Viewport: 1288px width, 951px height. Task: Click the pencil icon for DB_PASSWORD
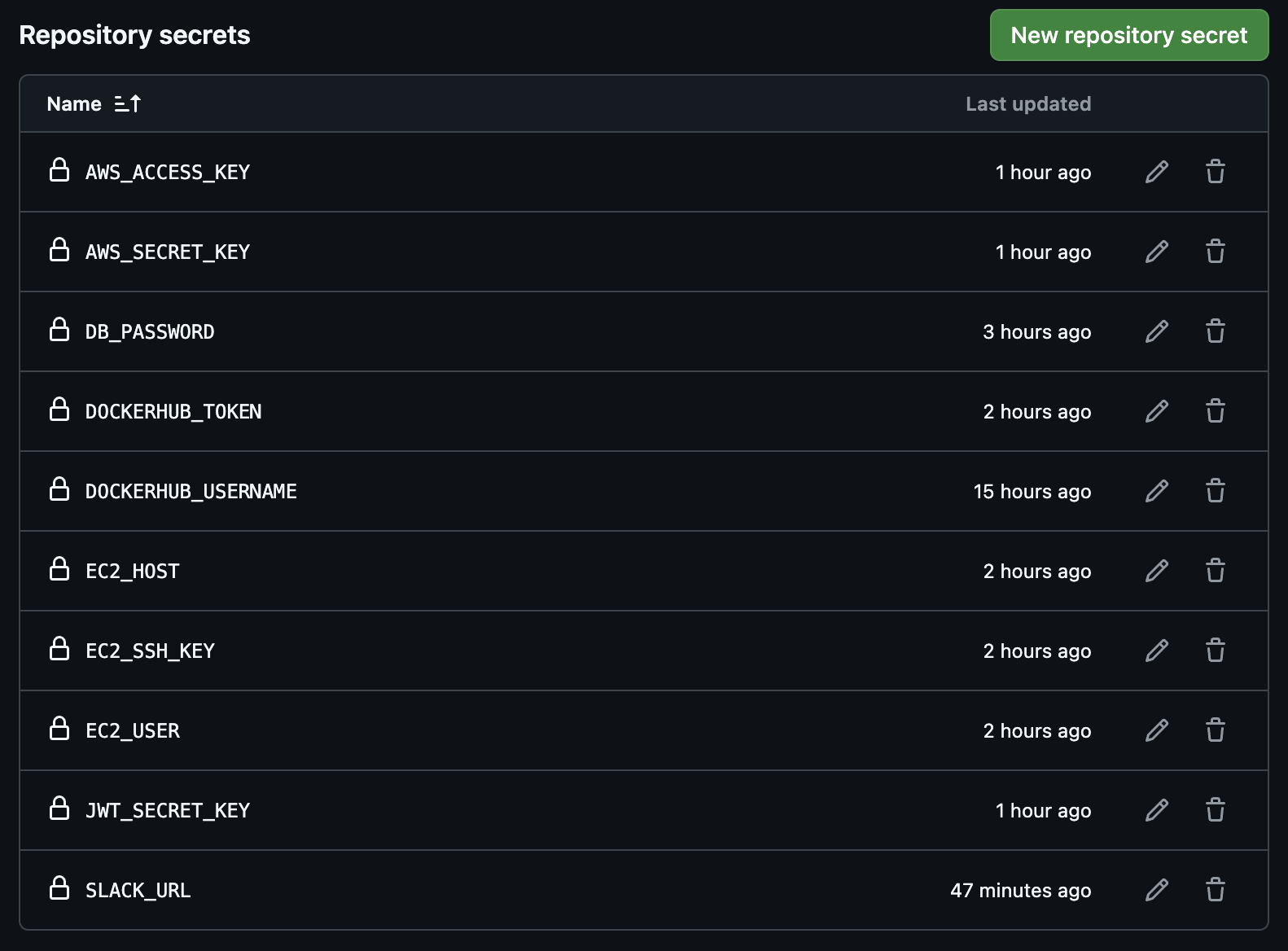[x=1157, y=331]
